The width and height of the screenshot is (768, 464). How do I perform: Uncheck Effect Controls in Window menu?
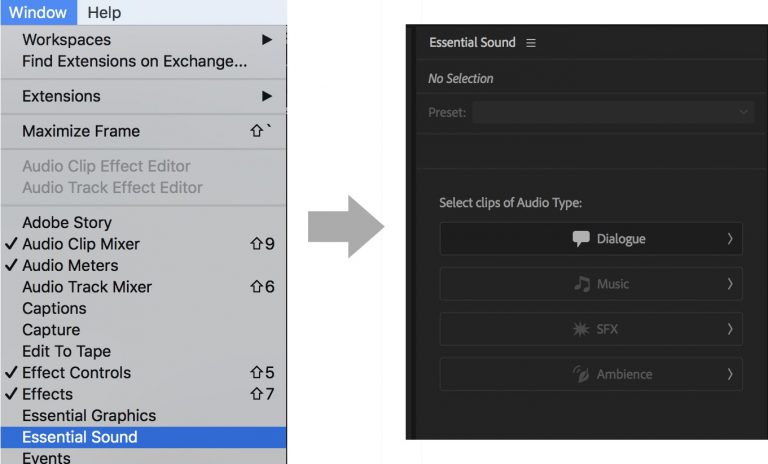(76, 372)
